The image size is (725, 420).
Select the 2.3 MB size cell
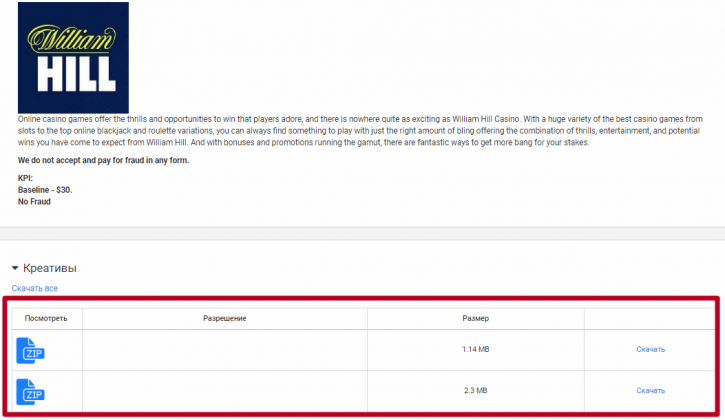[476, 390]
